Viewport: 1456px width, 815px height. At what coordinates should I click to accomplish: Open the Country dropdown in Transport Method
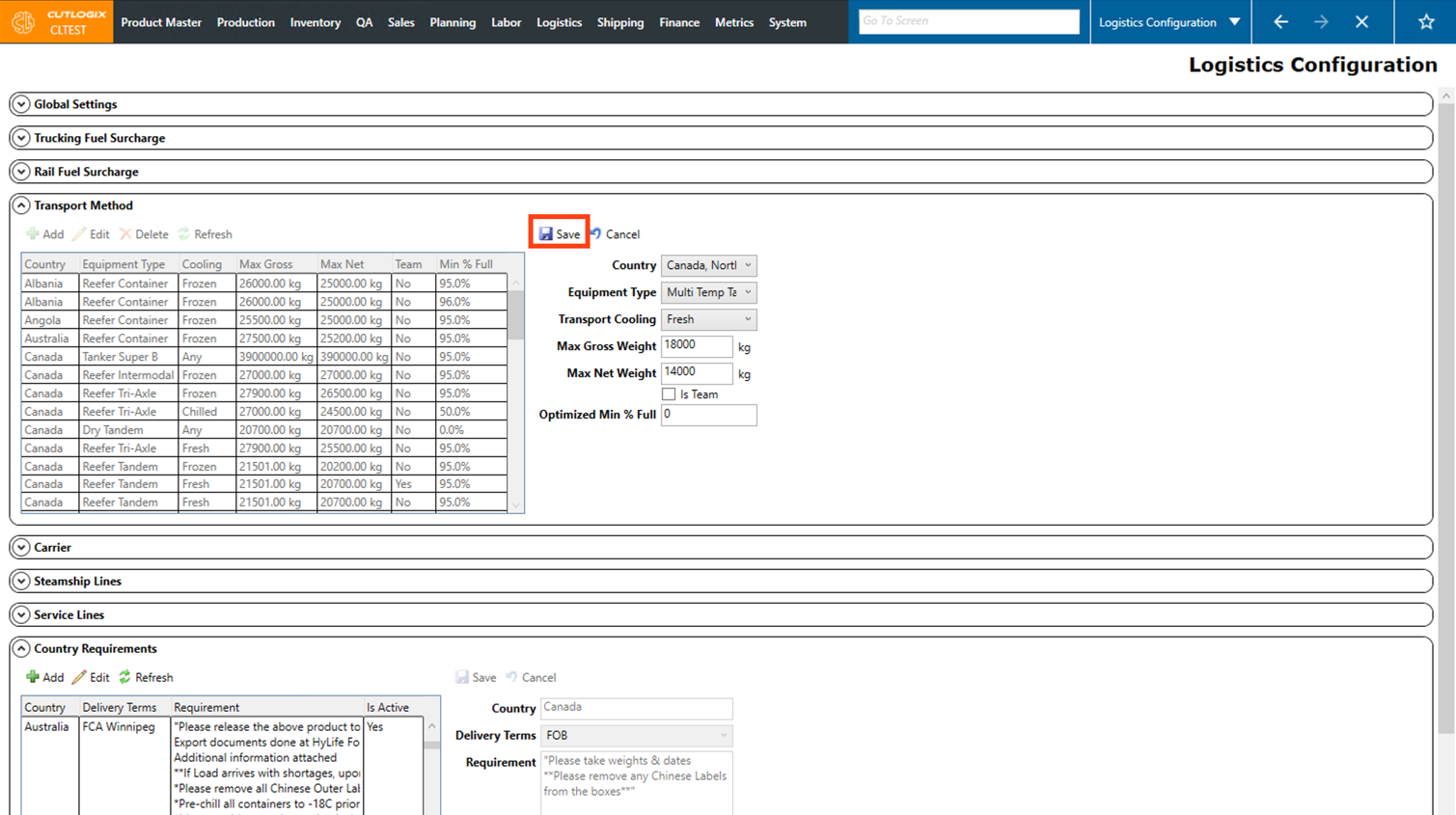pos(708,265)
